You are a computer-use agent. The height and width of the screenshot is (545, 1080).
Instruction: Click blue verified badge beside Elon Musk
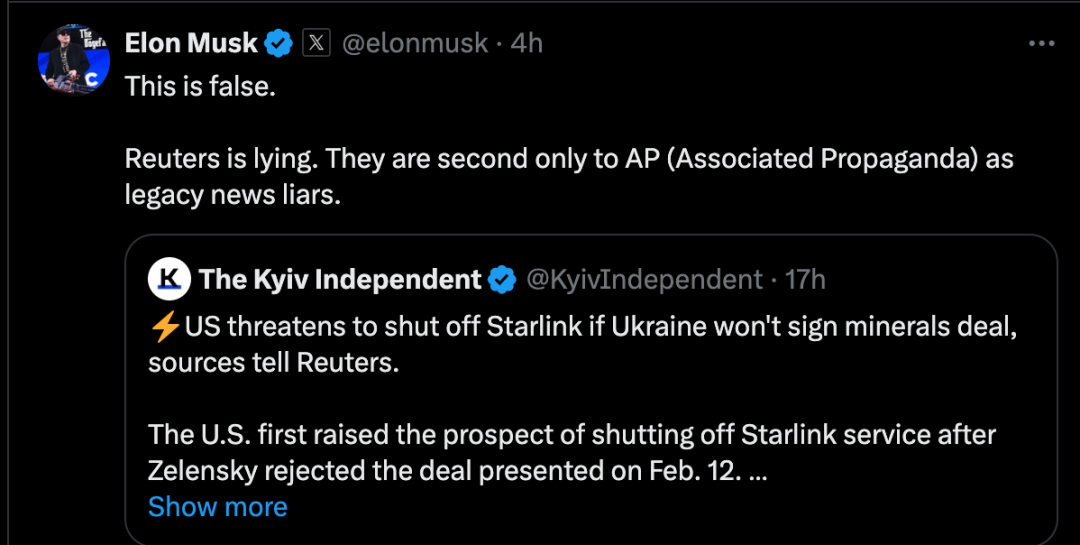[277, 43]
